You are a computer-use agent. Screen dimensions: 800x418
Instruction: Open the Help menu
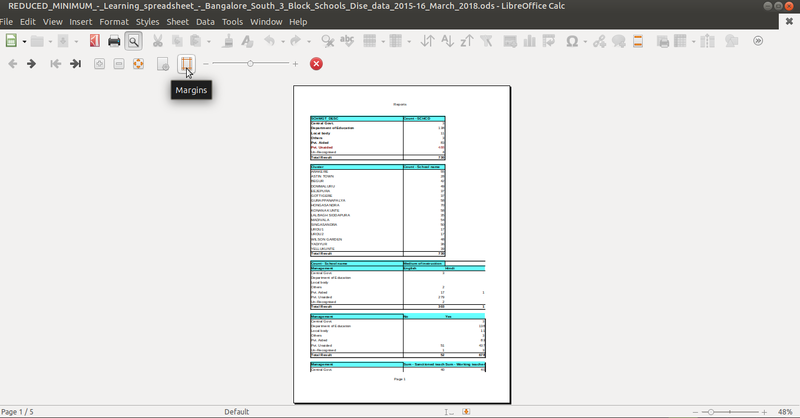pyautogui.click(x=298, y=22)
